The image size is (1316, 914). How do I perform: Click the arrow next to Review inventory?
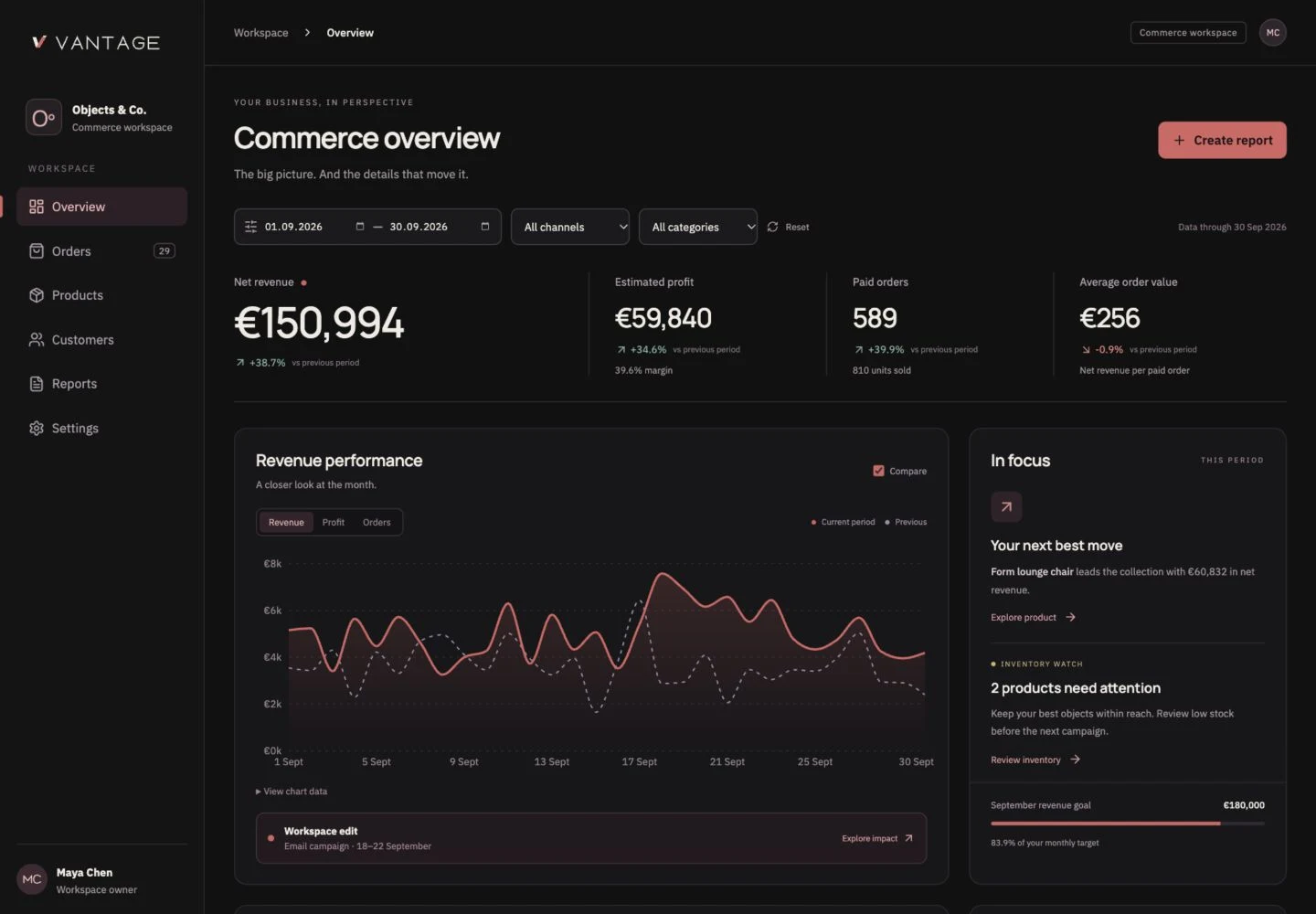pyautogui.click(x=1075, y=760)
